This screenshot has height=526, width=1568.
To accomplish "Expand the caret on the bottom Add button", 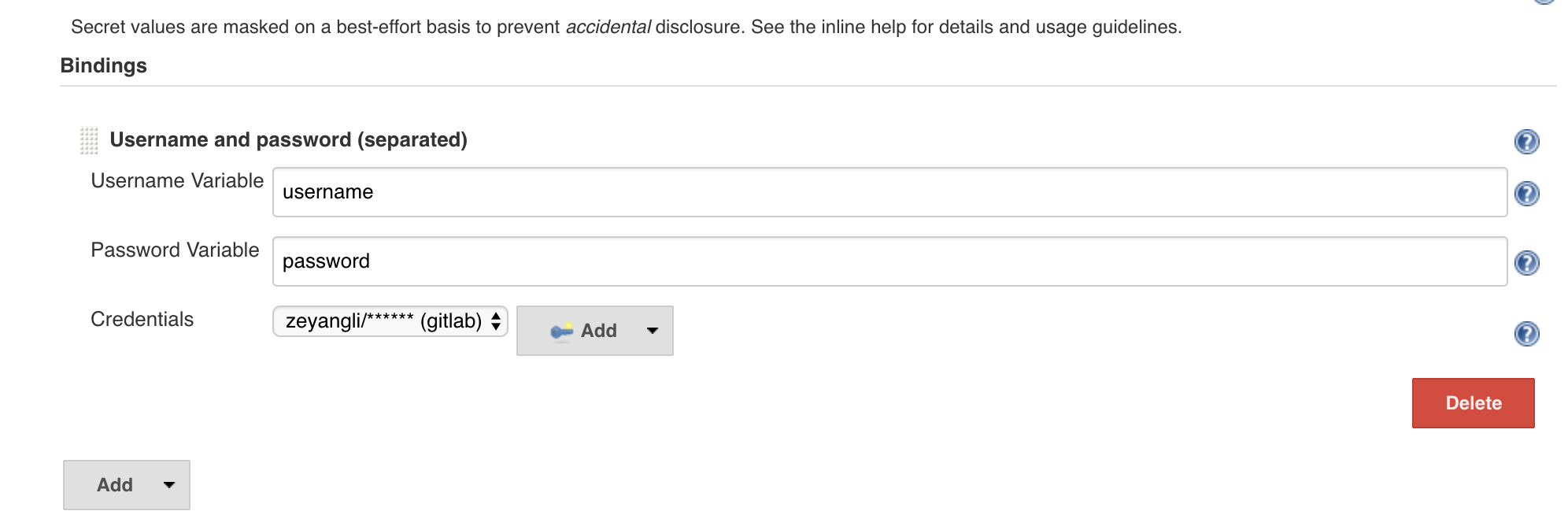I will pyautogui.click(x=168, y=485).
